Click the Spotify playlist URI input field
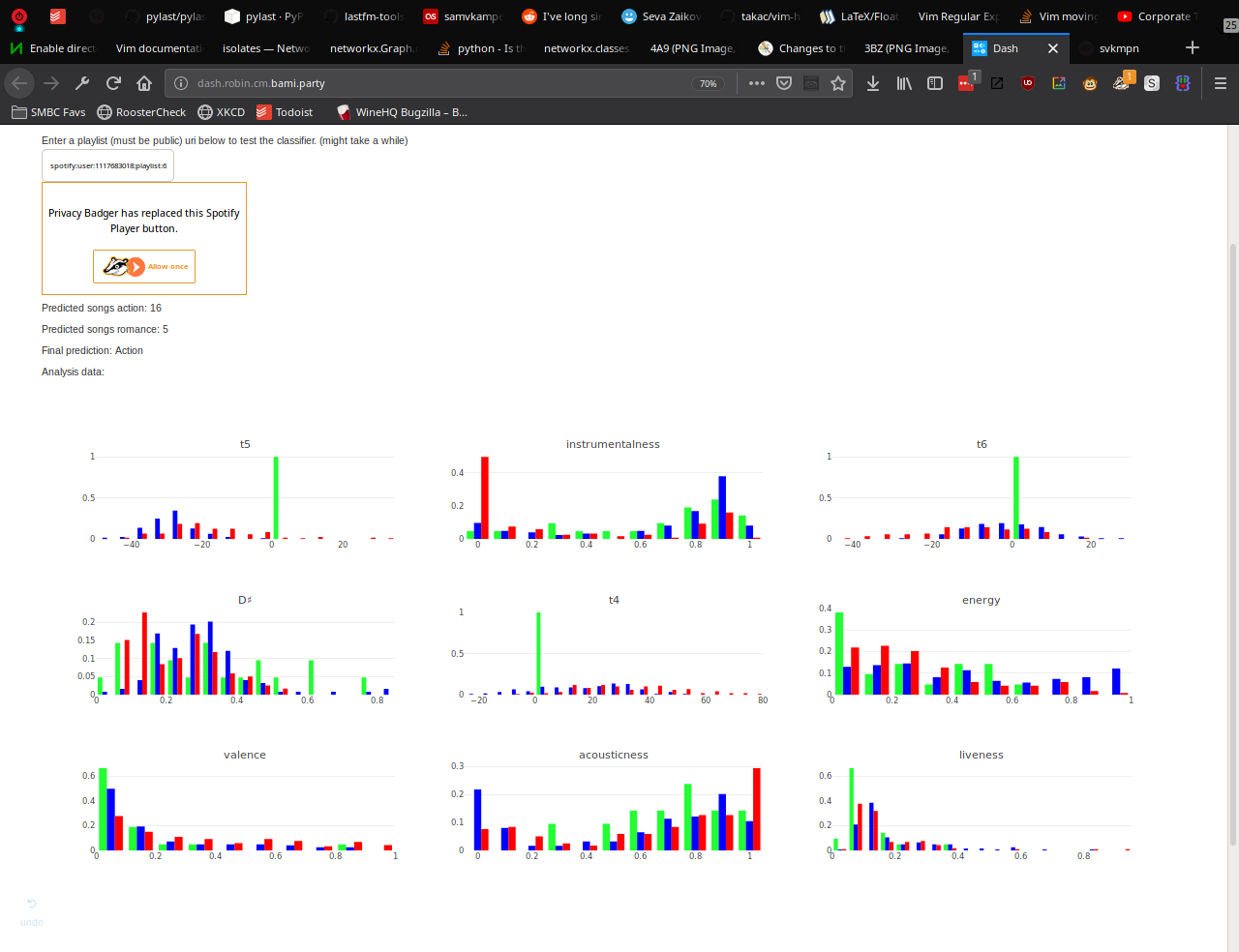The image size is (1239, 952). 107,165
